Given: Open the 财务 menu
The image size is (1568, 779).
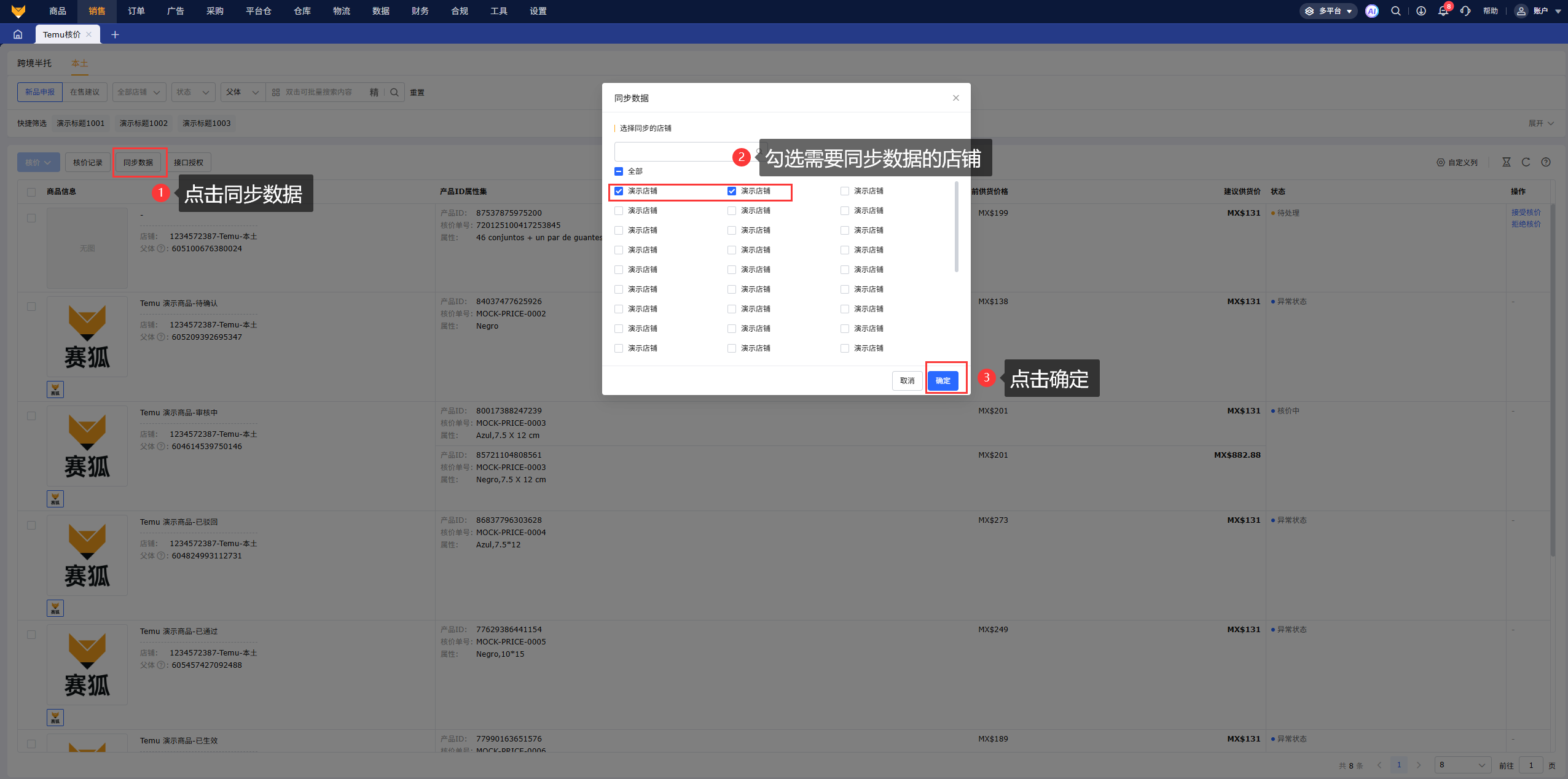Looking at the screenshot, I should 420,11.
